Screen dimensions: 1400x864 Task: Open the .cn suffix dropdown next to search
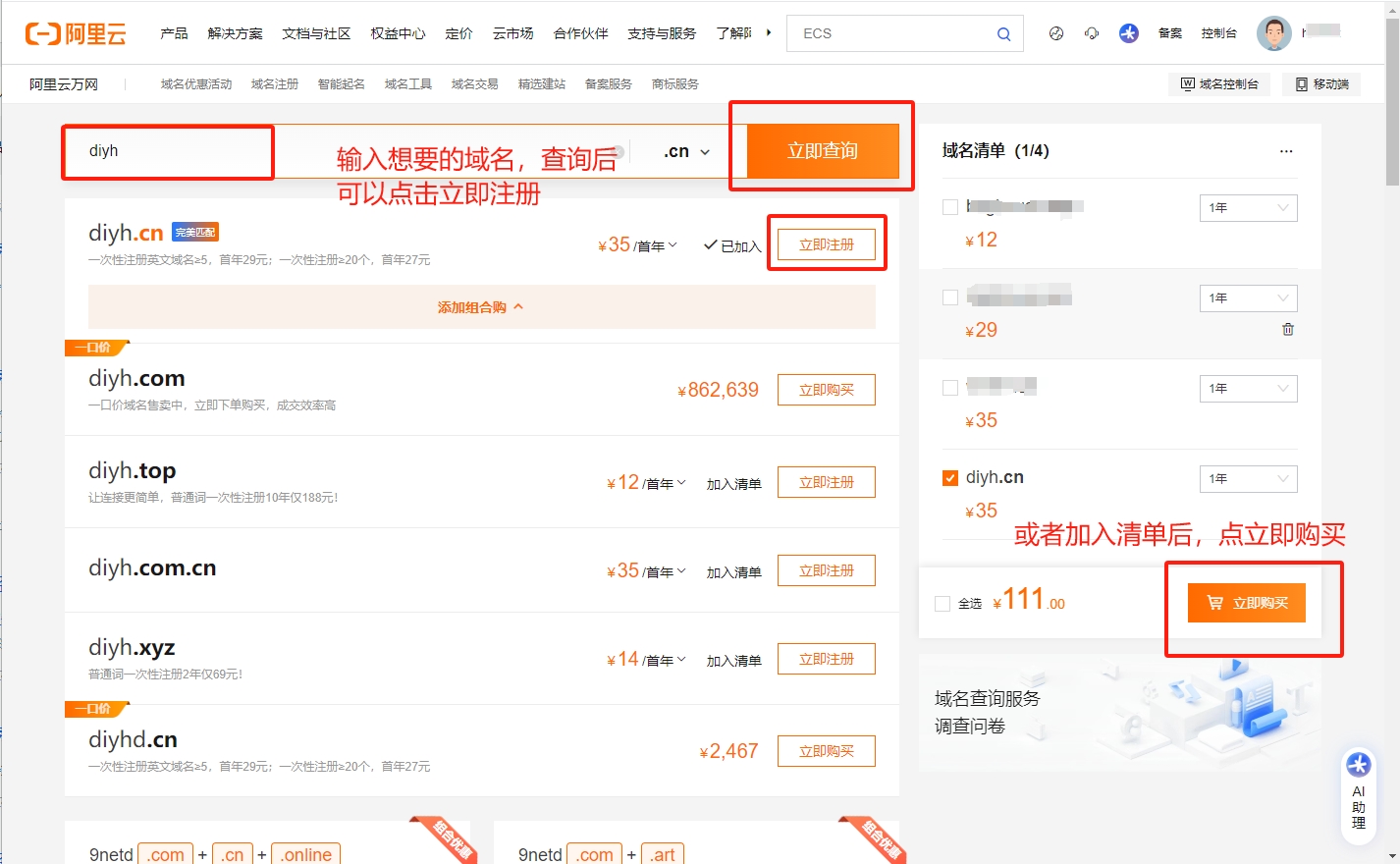pos(683,150)
